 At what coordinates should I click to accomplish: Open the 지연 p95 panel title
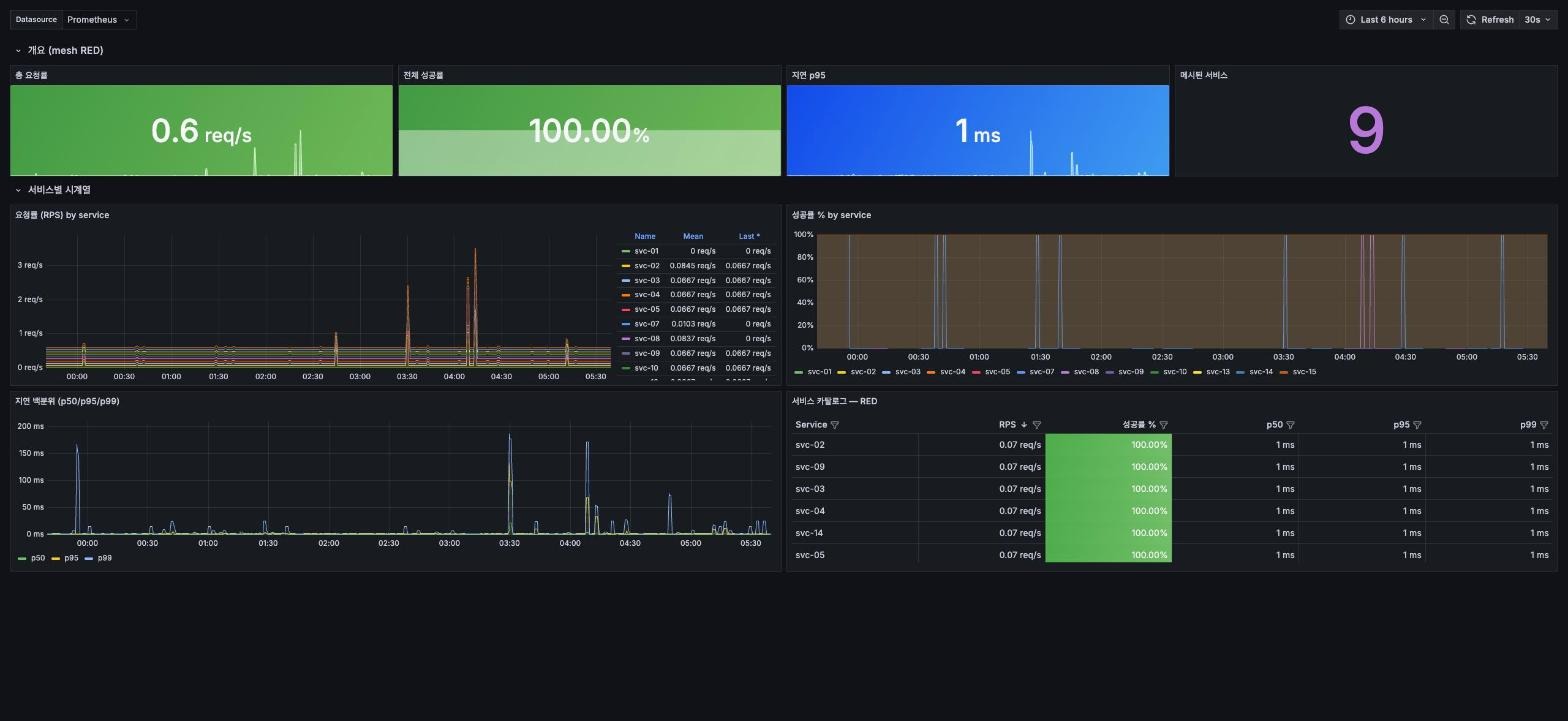click(809, 75)
